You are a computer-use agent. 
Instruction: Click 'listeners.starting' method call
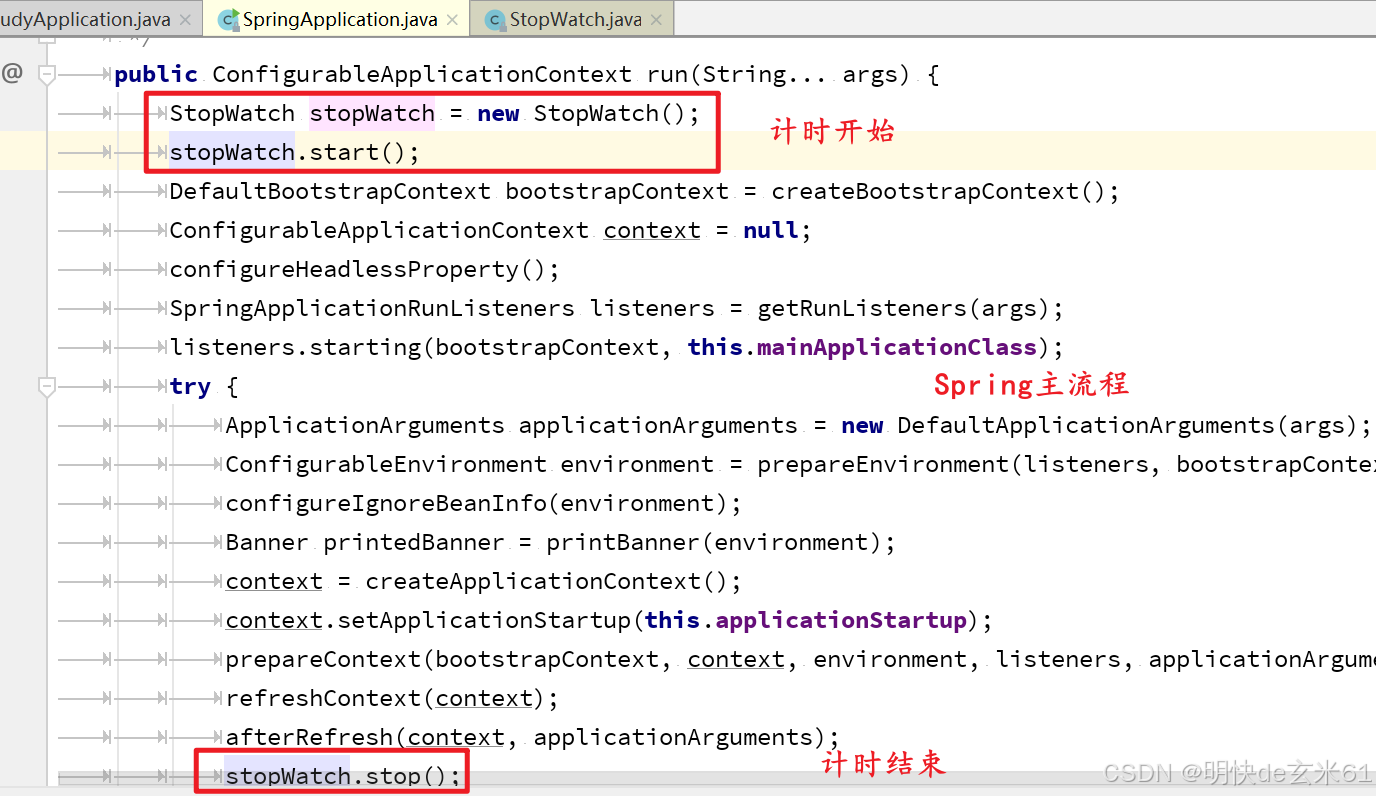[x=296, y=348]
